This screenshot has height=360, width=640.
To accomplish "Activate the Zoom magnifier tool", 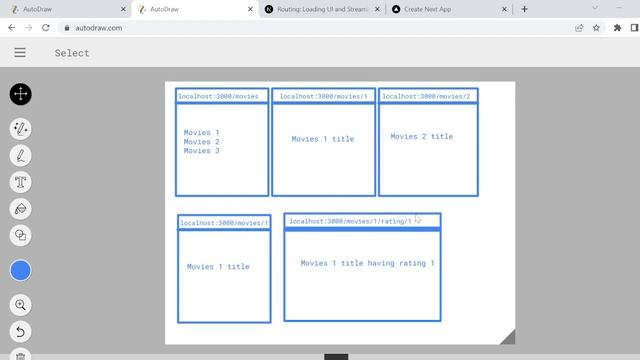I will pos(20,305).
